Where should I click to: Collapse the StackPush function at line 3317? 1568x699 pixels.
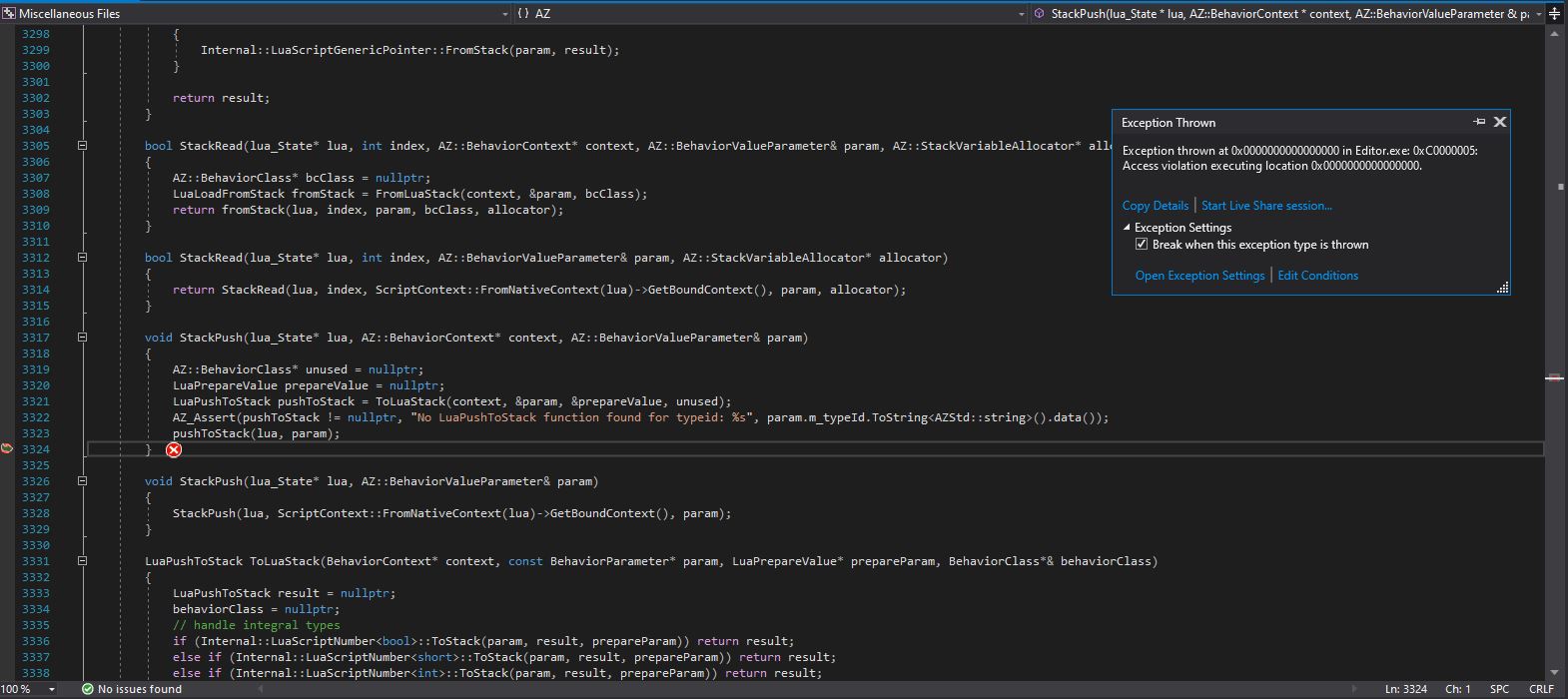click(83, 338)
